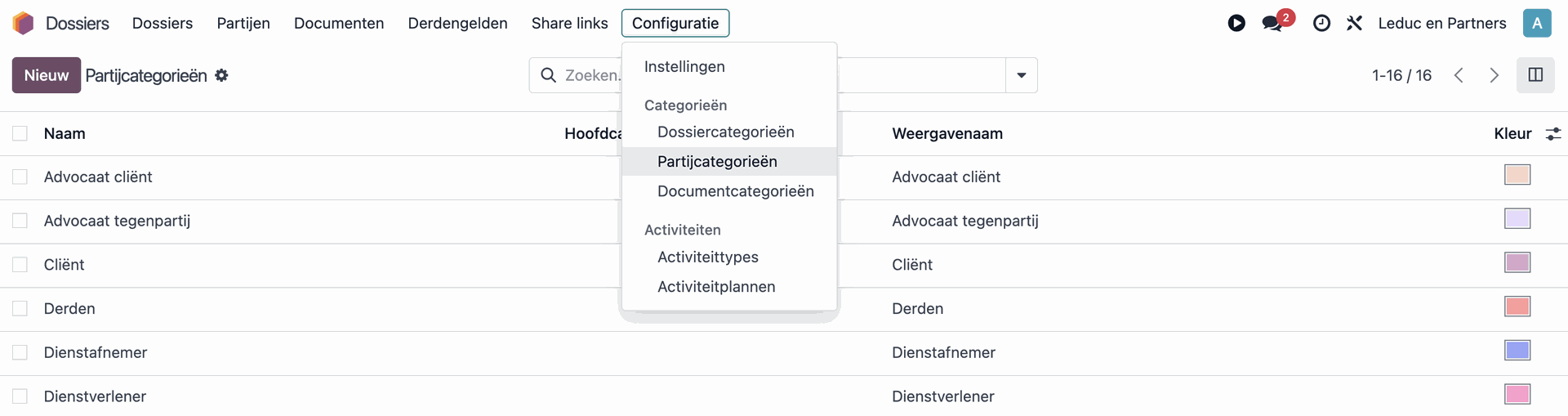Open the Derdengelden menu link
Image resolution: width=1568 pixels, height=416 pixels.
click(457, 23)
